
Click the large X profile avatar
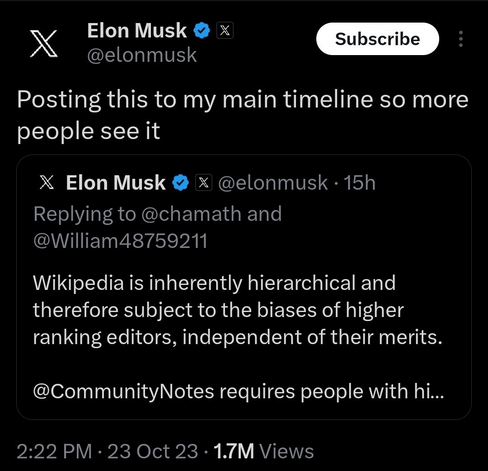click(44, 44)
